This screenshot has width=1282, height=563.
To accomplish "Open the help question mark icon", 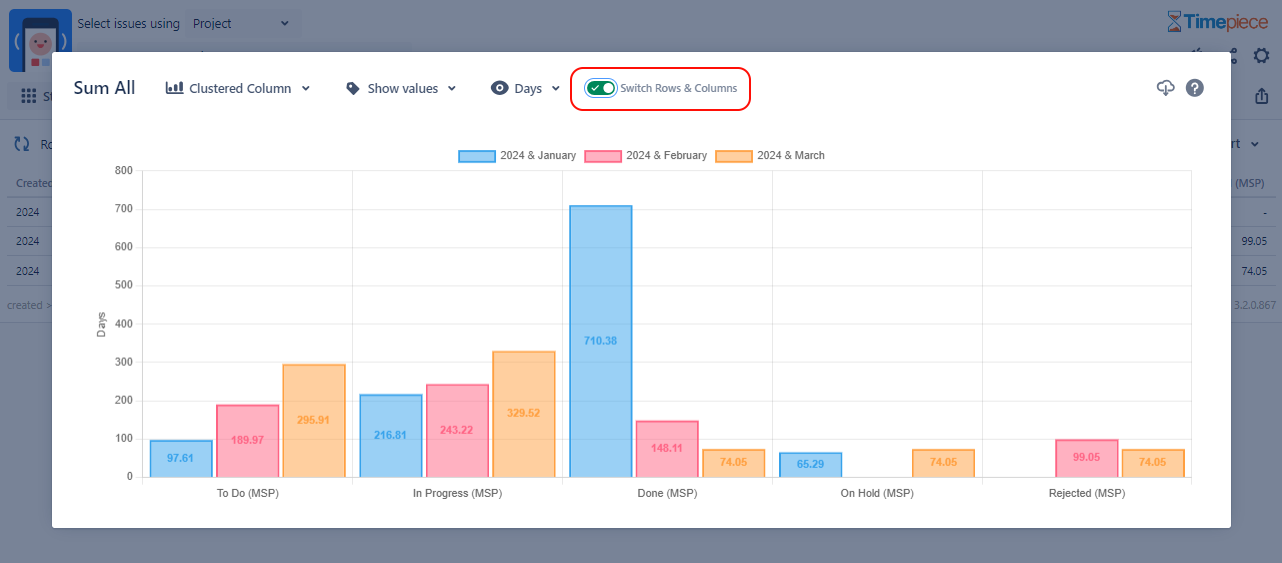I will pos(1194,88).
